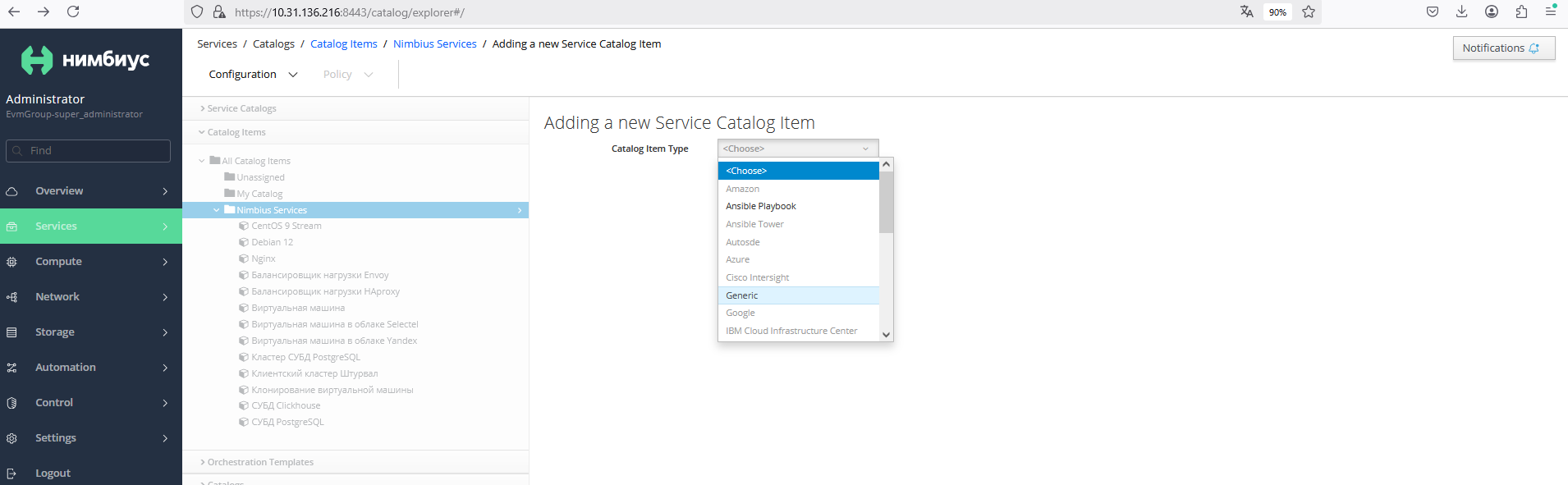Click the Unassigned folder icon
Image resolution: width=1568 pixels, height=485 pixels.
pos(230,176)
